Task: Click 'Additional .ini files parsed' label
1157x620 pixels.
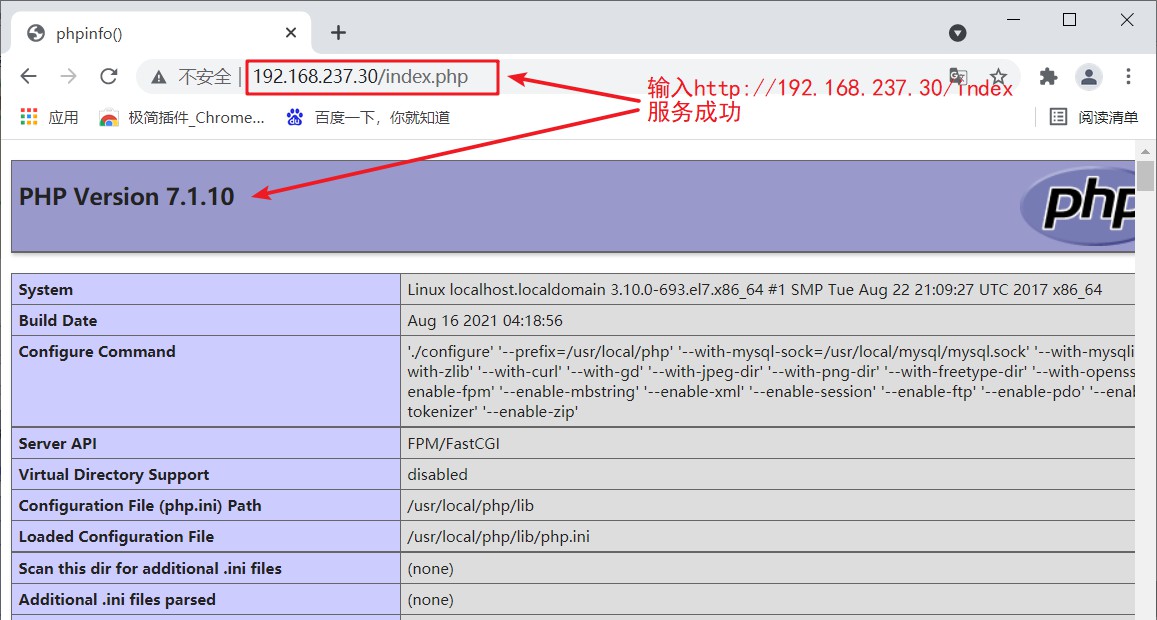Action: pos(117,599)
